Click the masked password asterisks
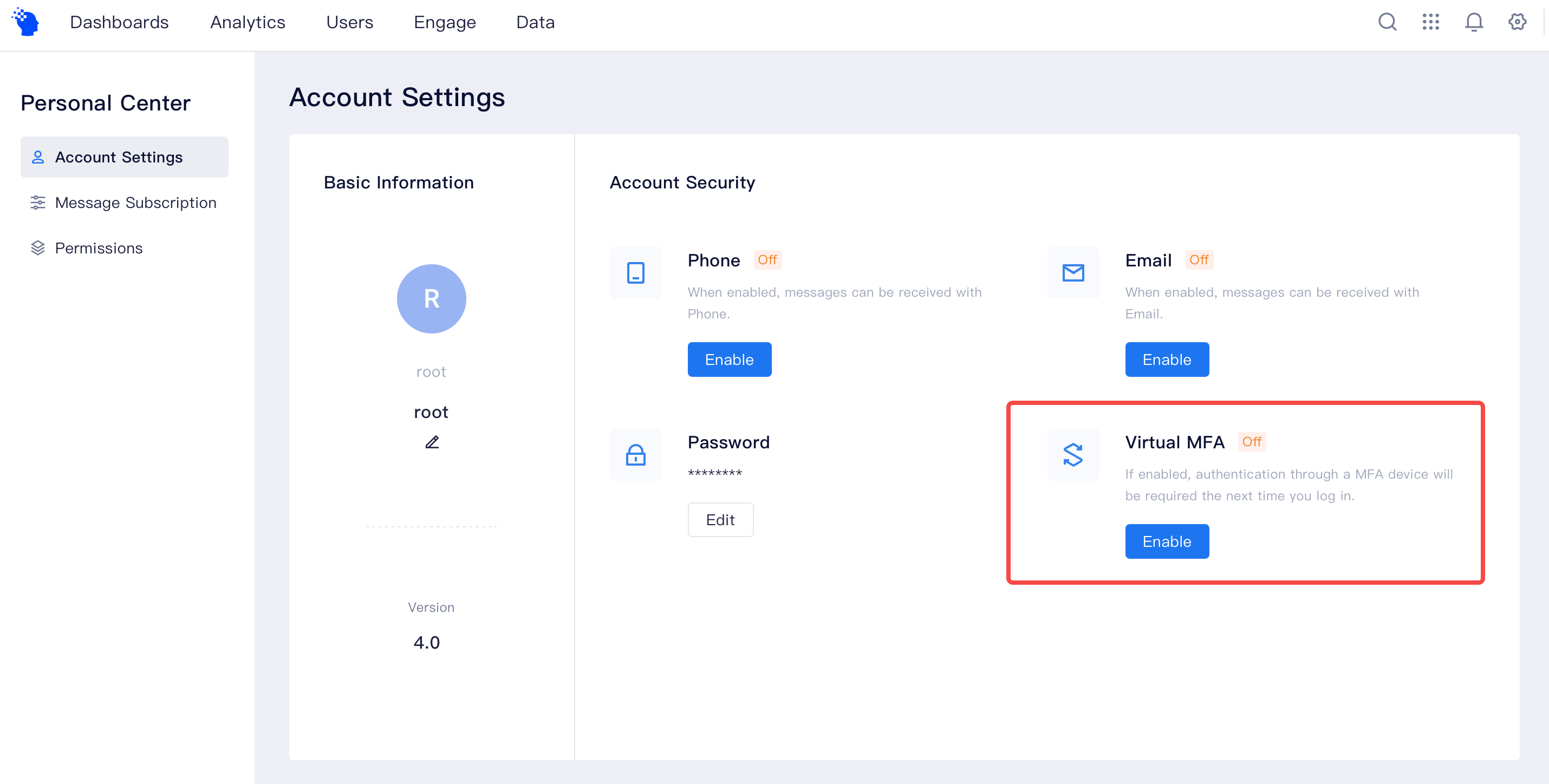 (x=715, y=474)
